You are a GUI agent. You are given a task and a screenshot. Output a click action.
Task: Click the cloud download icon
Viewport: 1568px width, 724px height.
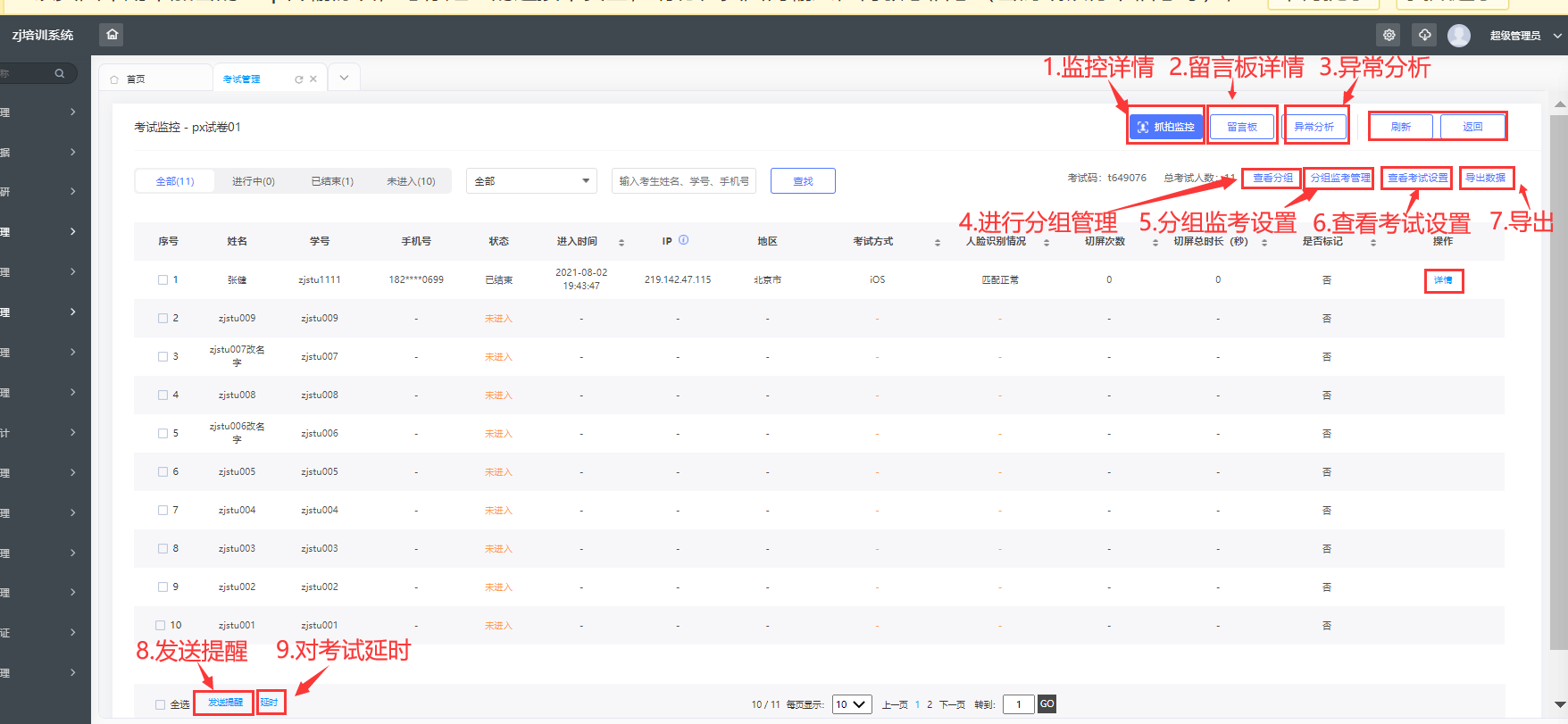click(1424, 35)
